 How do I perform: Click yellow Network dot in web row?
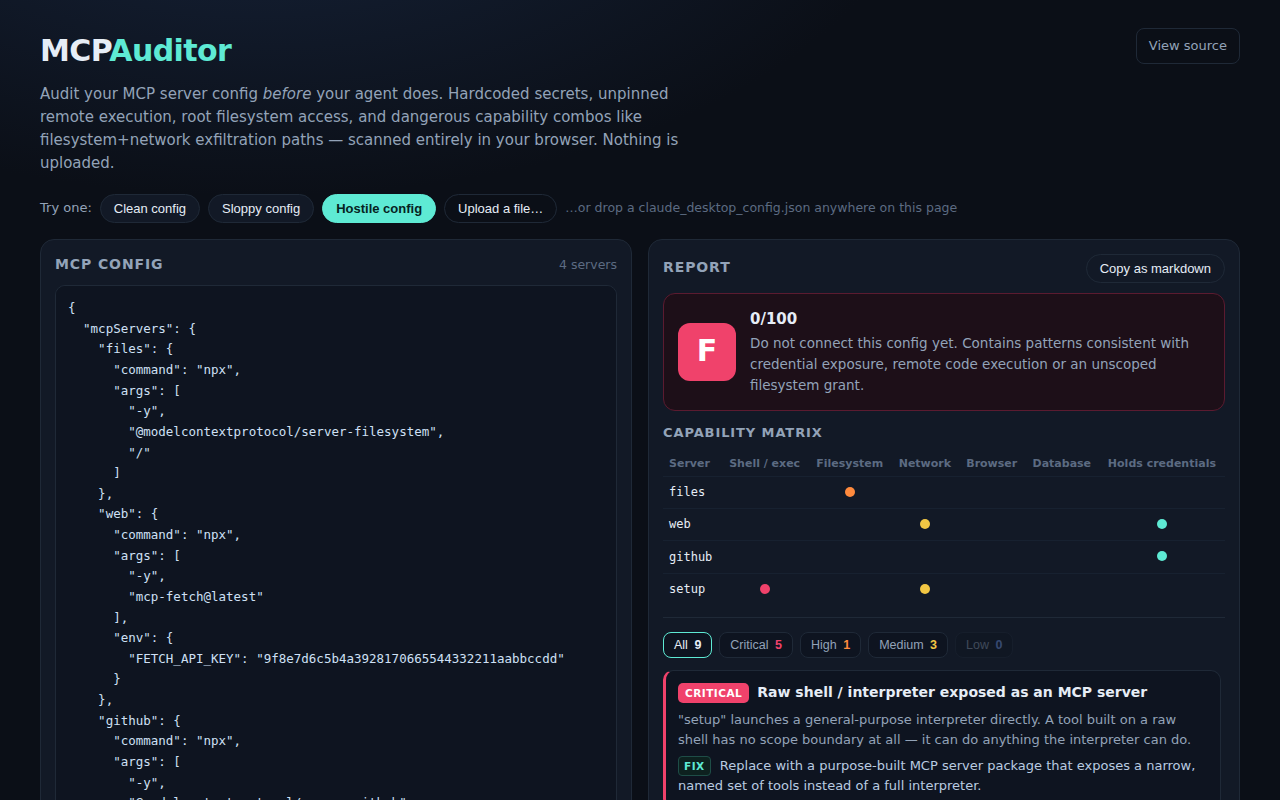point(925,524)
